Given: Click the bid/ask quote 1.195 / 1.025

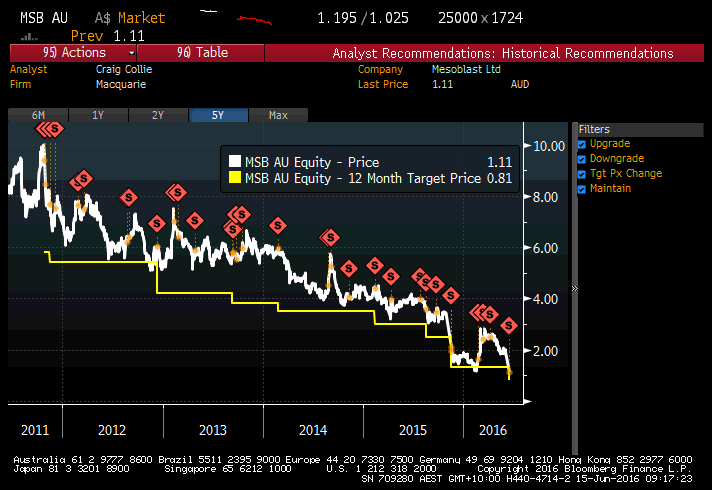Looking at the screenshot, I should click(x=362, y=18).
